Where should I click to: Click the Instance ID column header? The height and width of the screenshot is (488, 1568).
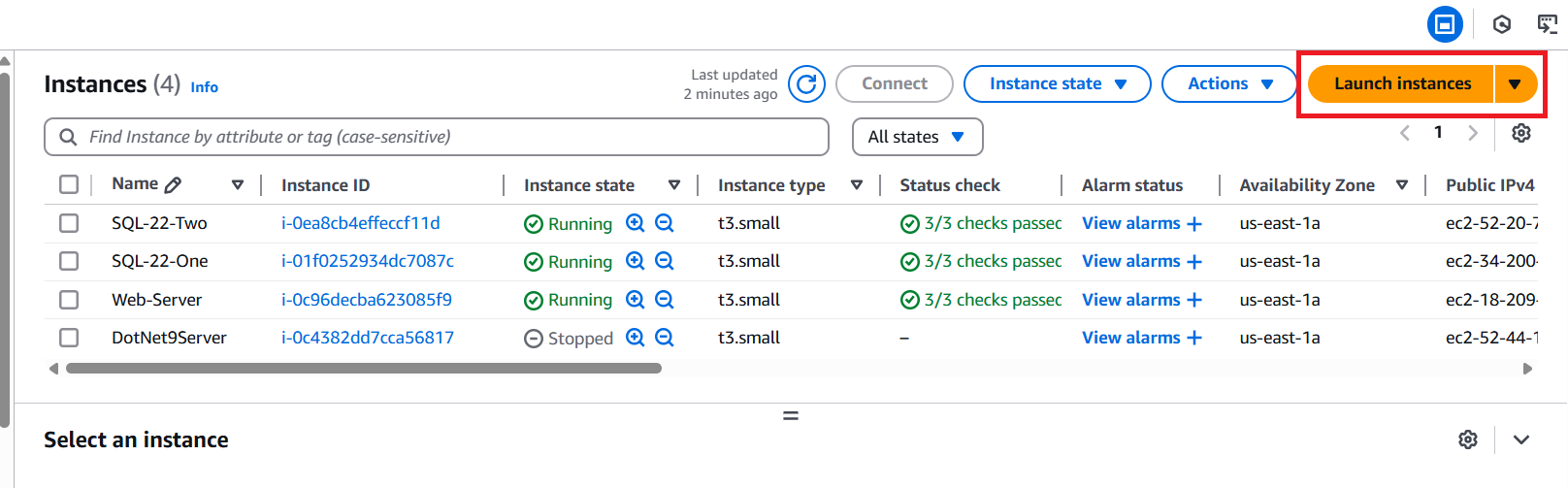pos(325,185)
